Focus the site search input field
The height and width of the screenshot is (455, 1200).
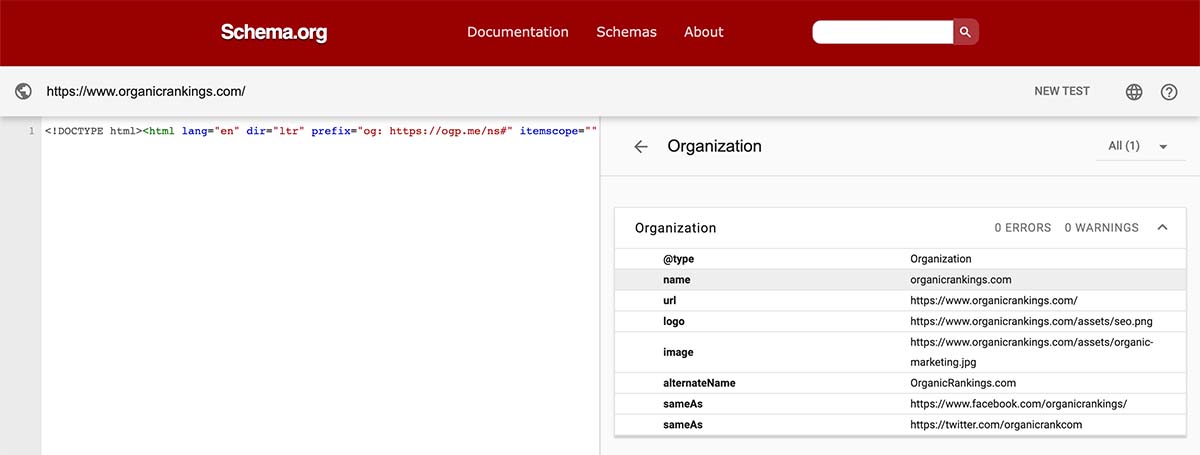click(883, 32)
